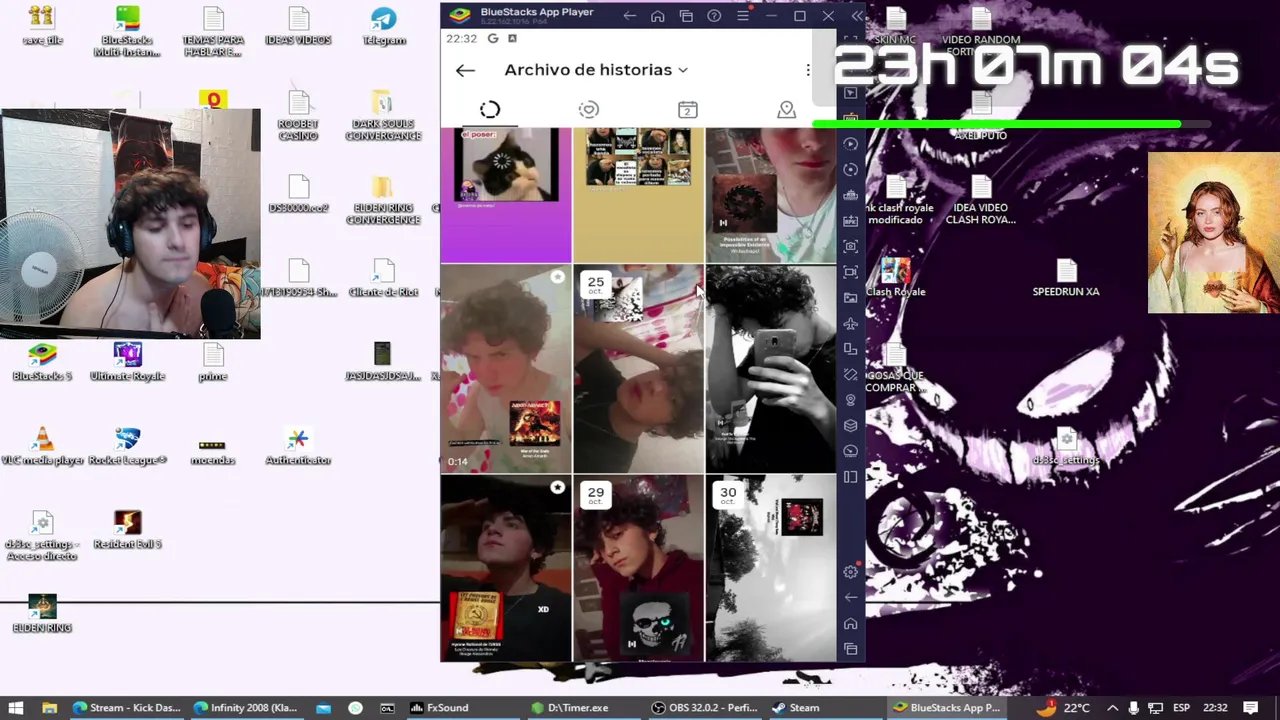Open the story thumbnail dated 30 oct
The height and width of the screenshot is (720, 1280).
(770, 569)
